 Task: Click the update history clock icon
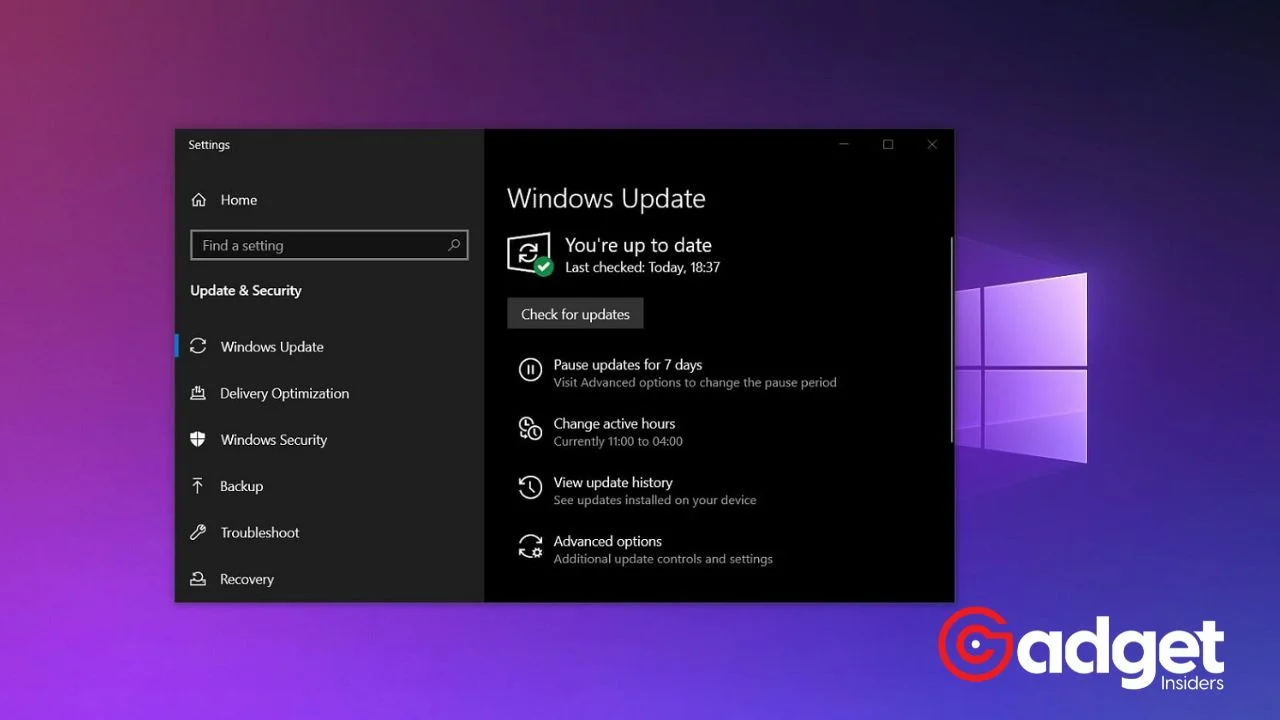(x=530, y=488)
